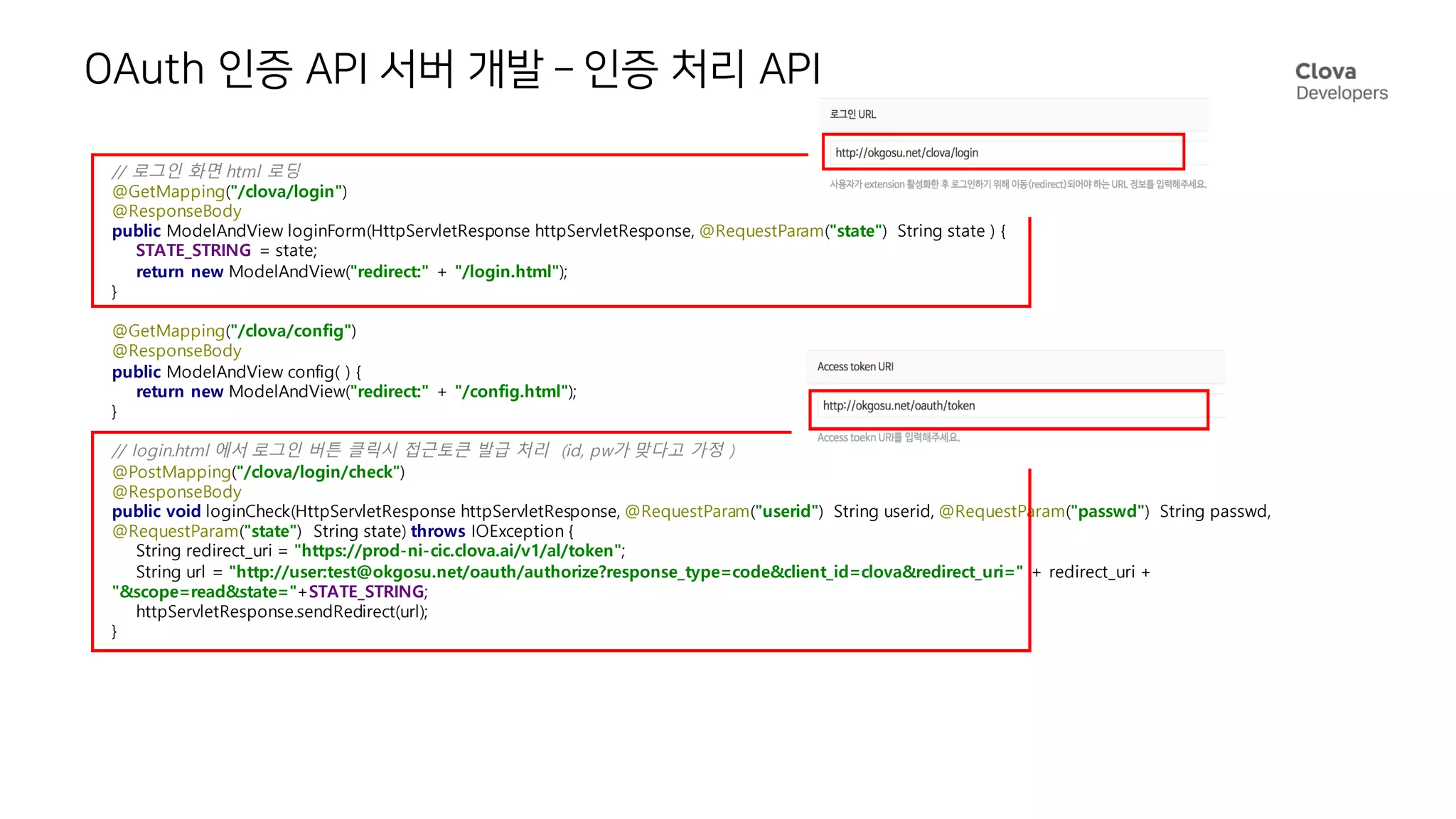Click 'httpServletResponse.sendRedirect(url);' line
Image resolution: width=1456 pixels, height=819 pixels.
click(282, 611)
